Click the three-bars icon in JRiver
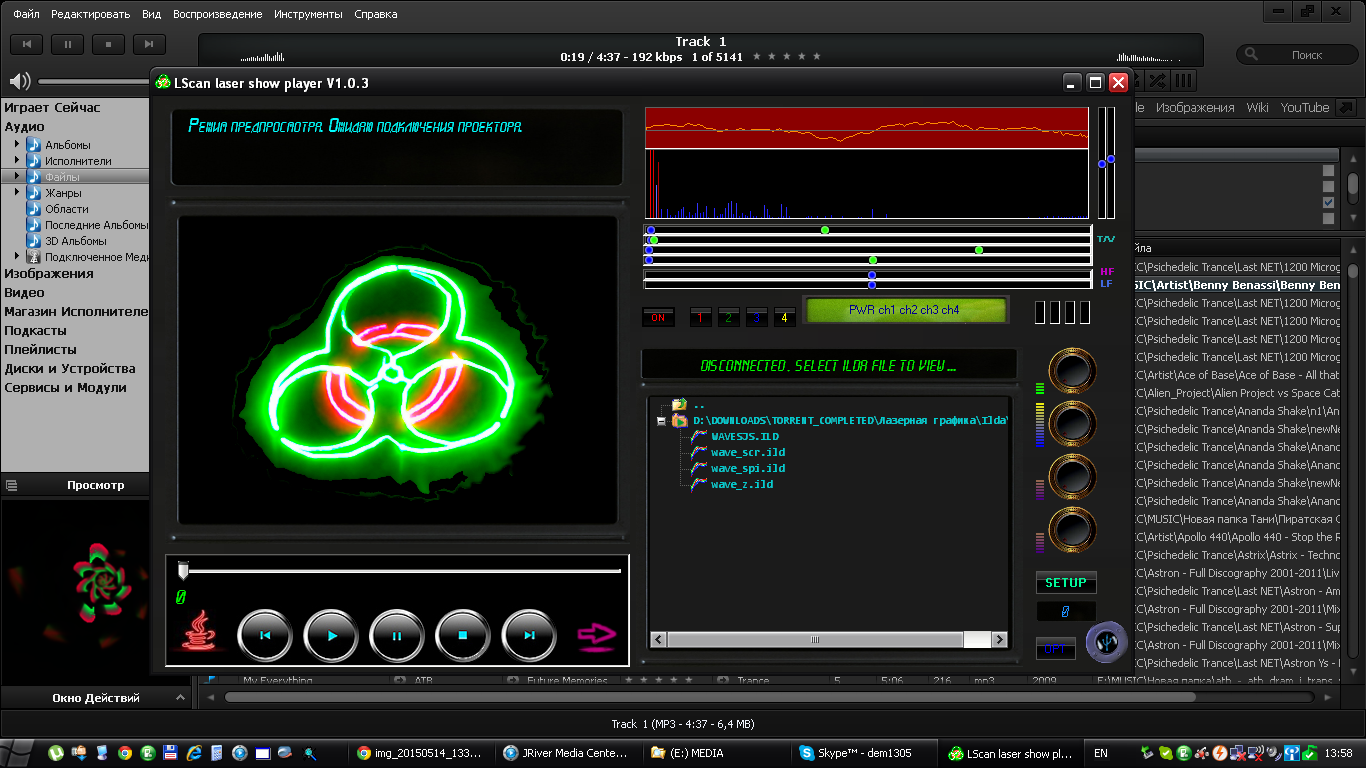1366x768 pixels. 1184,81
